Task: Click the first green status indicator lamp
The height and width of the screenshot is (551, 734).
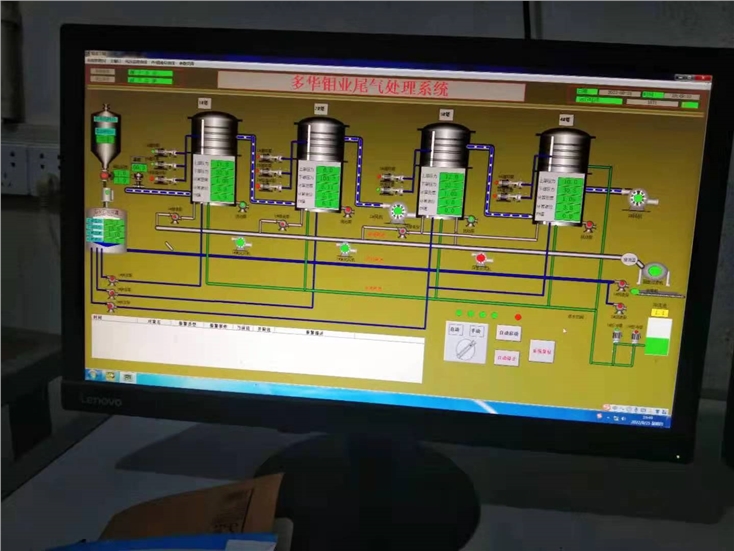Action: pos(458,313)
